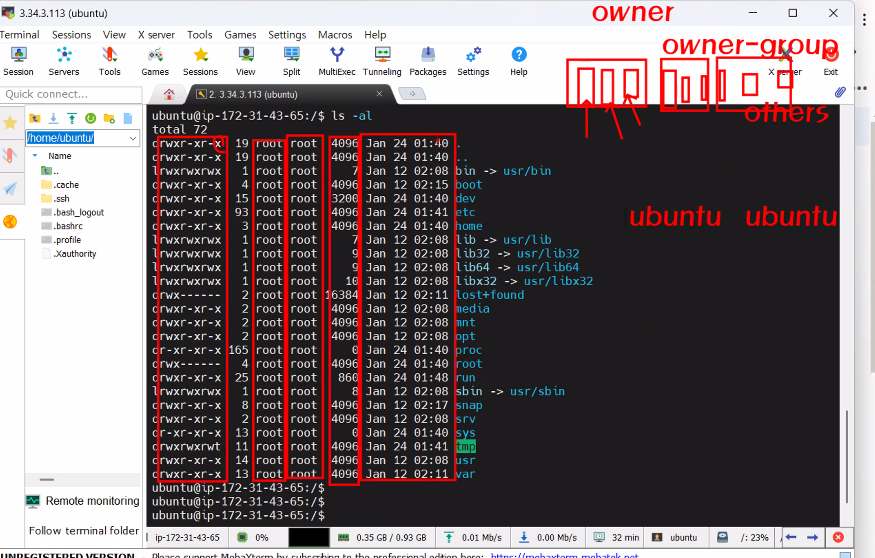
Task: Click the 0.35 GB / 0.93 GB memory entry
Action: point(383,537)
